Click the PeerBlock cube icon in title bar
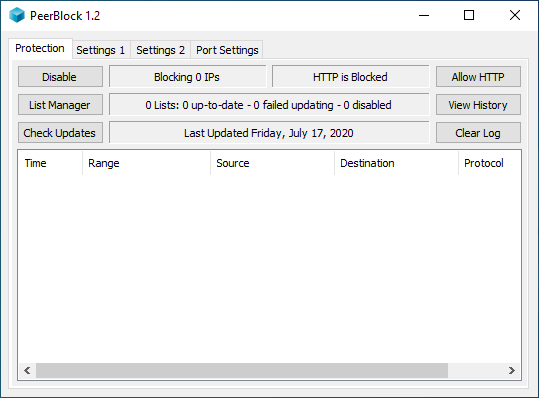539x398 pixels. click(17, 15)
